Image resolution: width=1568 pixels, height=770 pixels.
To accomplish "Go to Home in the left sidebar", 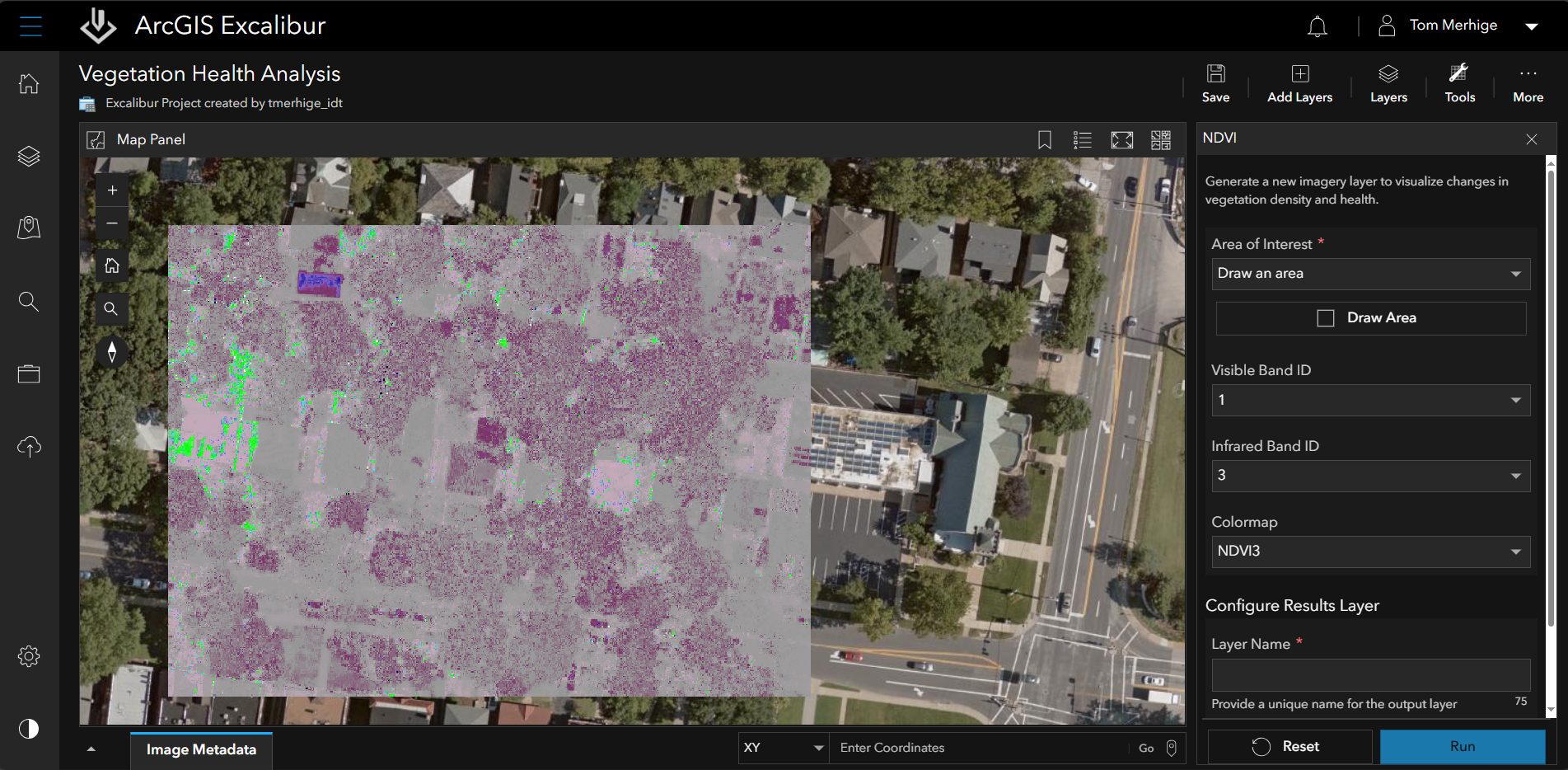I will click(x=29, y=83).
